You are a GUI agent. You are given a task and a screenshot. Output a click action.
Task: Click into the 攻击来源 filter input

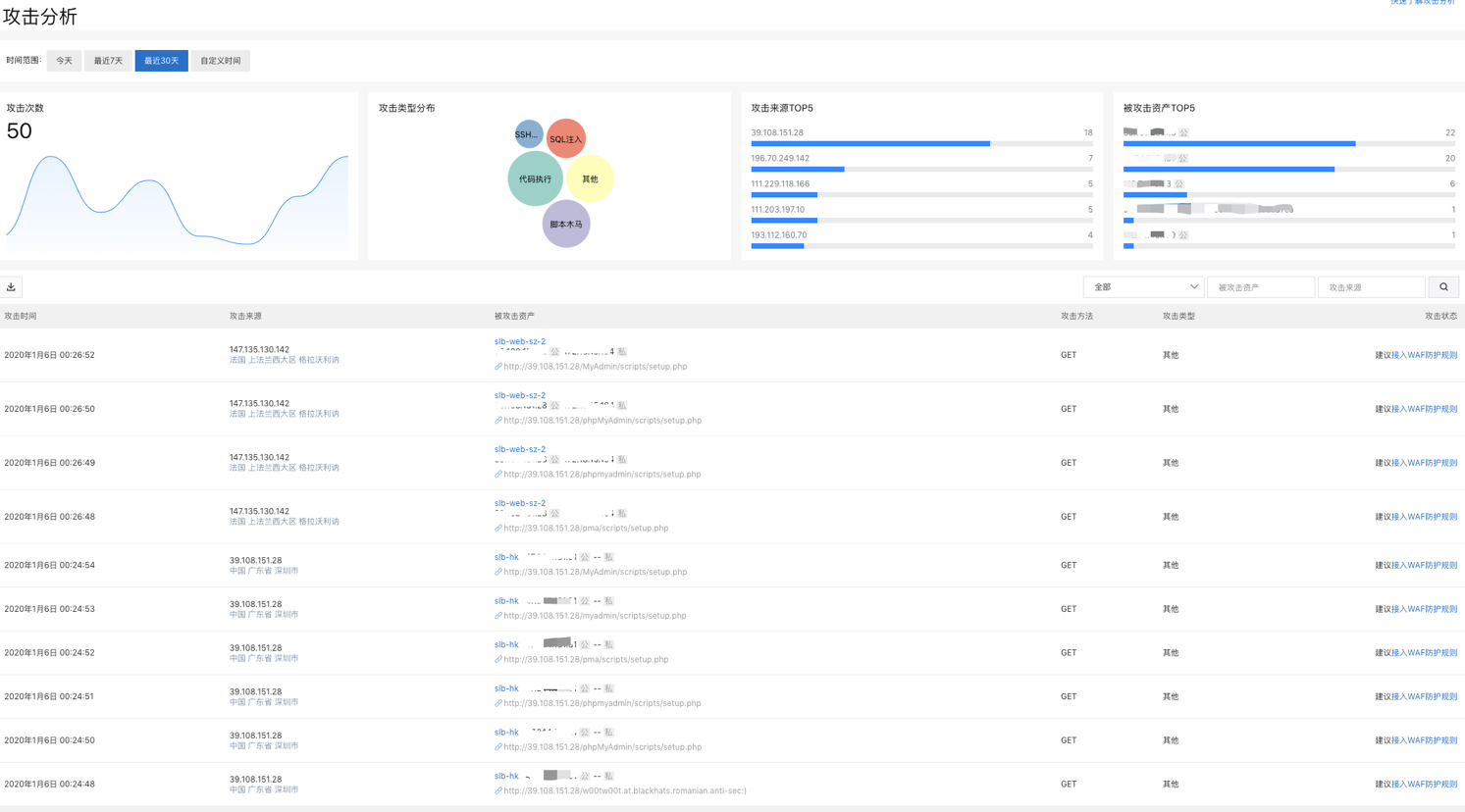1371,287
